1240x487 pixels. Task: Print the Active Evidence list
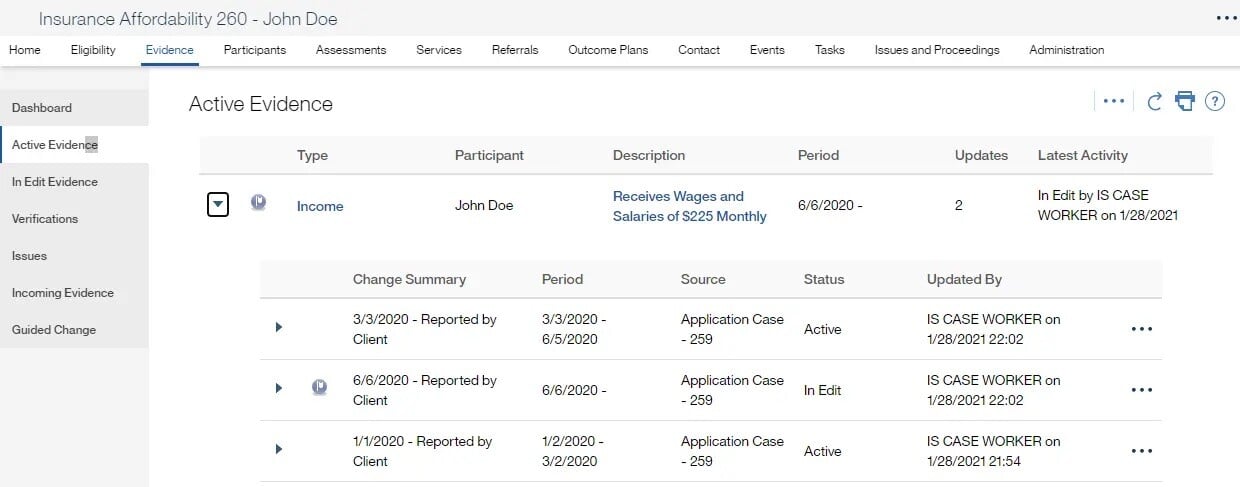coord(1185,101)
